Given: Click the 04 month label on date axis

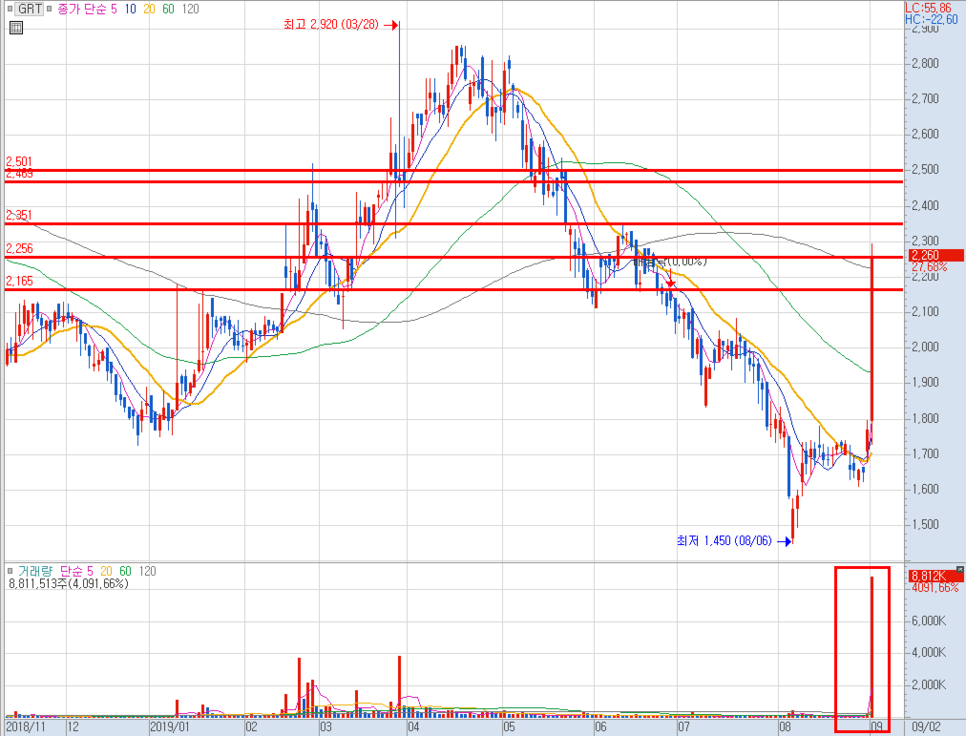Looking at the screenshot, I should click(x=413, y=727).
